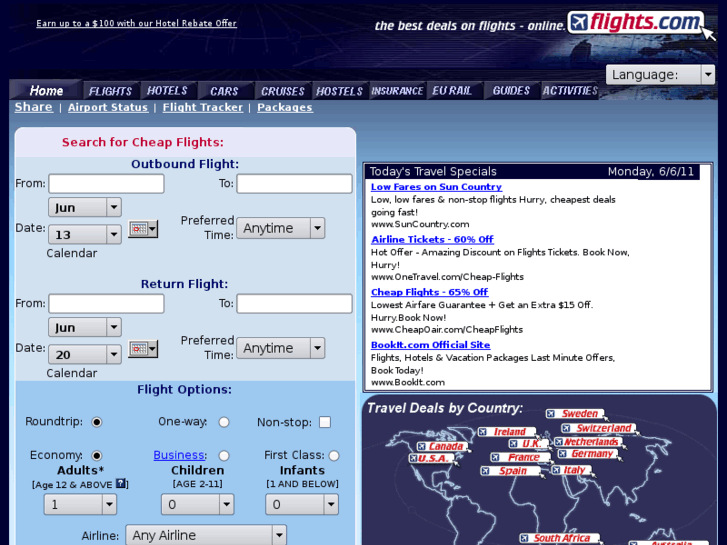This screenshot has height=545, width=727.
Task: Open Infants count dropdown
Action: (x=302, y=504)
